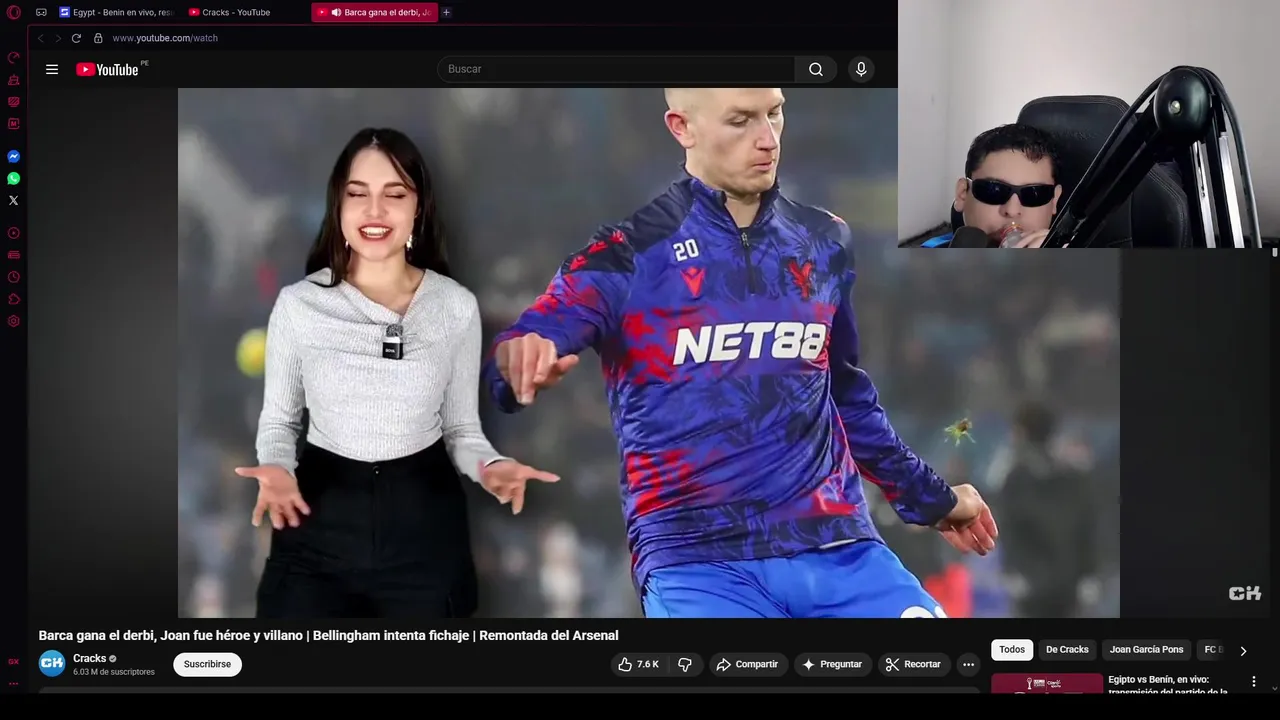This screenshot has width=1280, height=720.
Task: Open the Cracks channel name link
Action: [89, 658]
